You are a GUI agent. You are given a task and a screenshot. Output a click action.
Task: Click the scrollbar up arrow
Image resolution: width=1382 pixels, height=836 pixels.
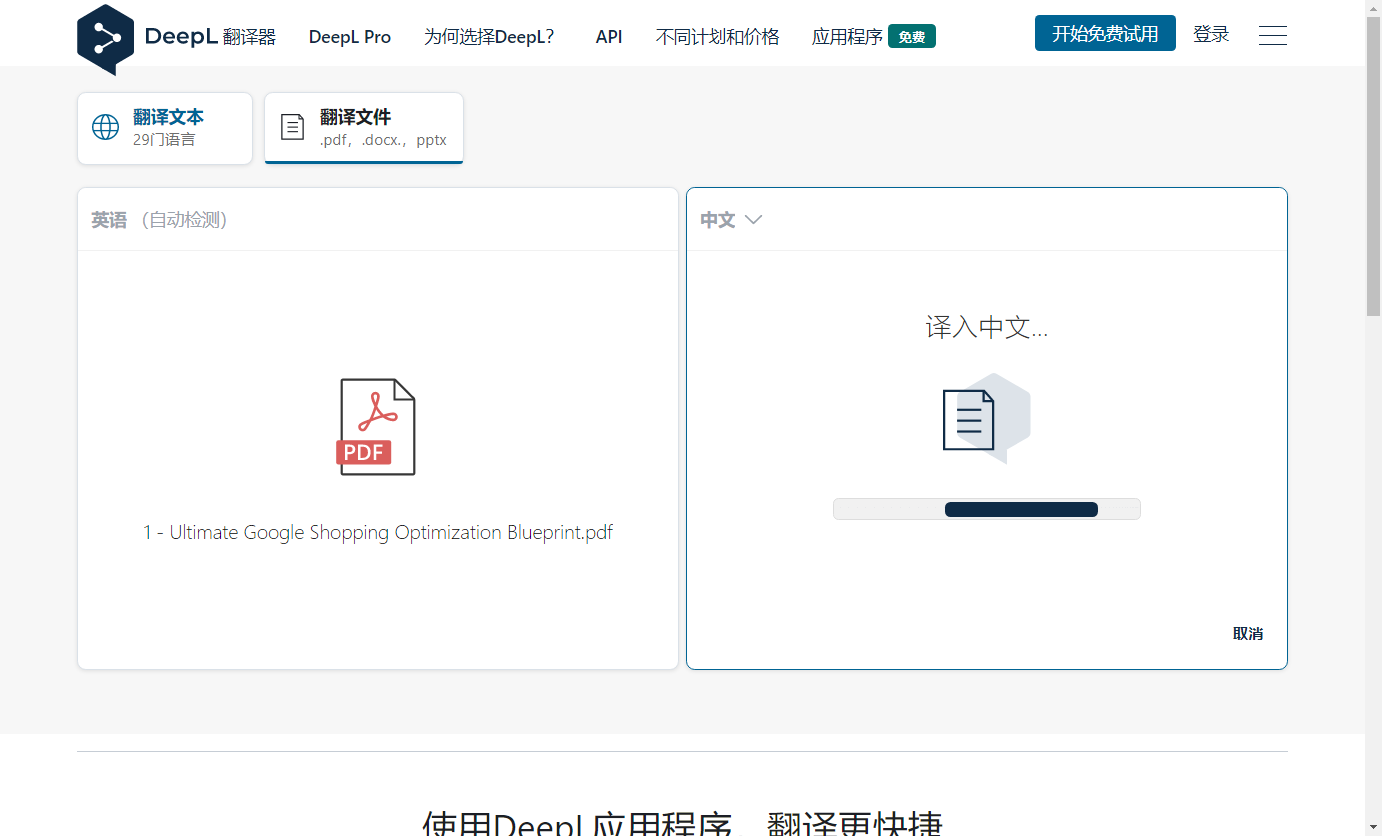pos(1374,8)
